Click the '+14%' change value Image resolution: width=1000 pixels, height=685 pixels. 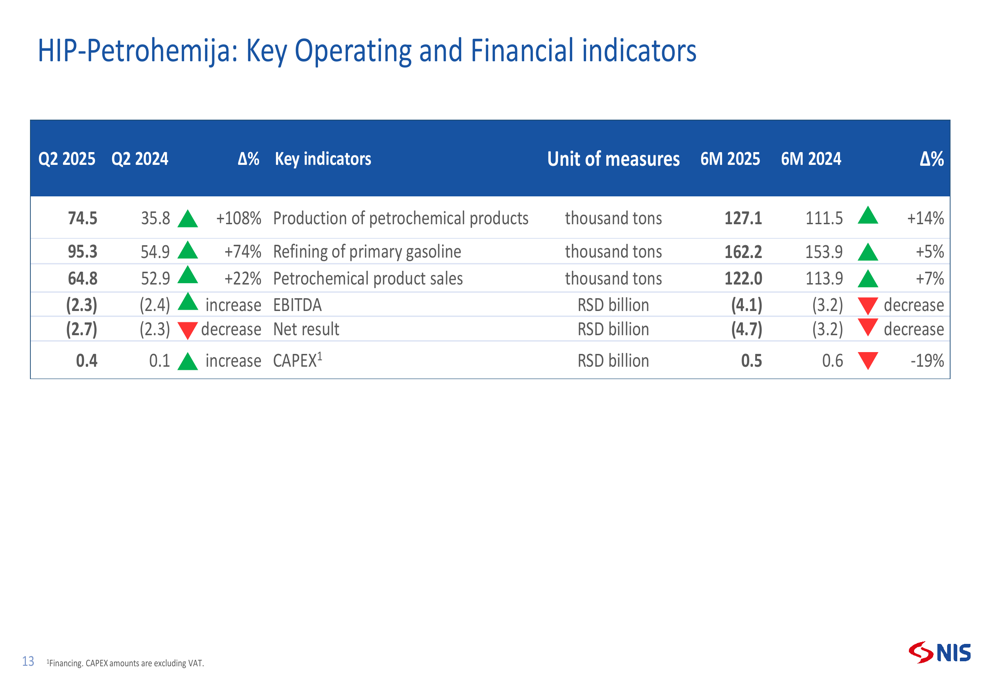(x=925, y=219)
